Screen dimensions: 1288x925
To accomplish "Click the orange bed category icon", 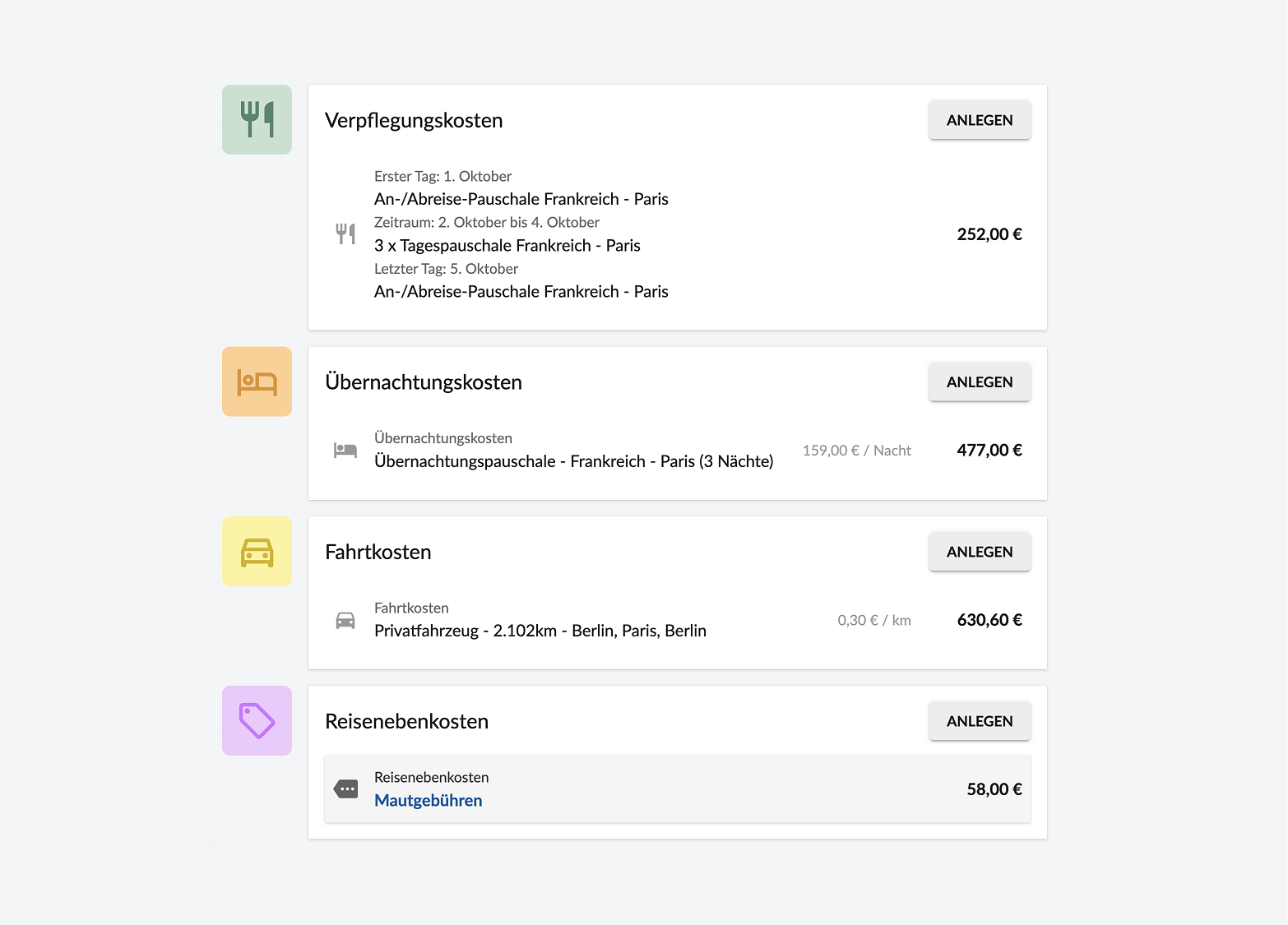I will (257, 382).
